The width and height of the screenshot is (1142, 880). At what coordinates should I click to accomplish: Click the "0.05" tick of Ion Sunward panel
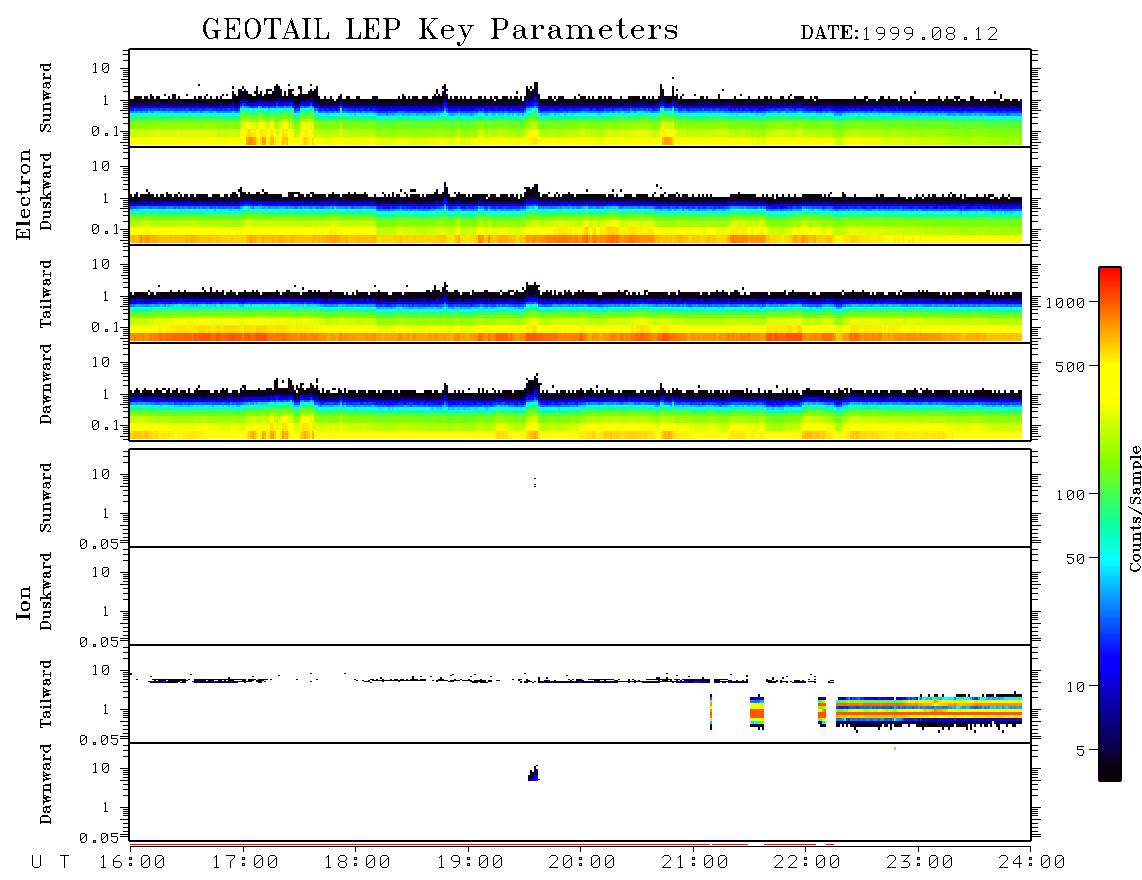(98, 544)
